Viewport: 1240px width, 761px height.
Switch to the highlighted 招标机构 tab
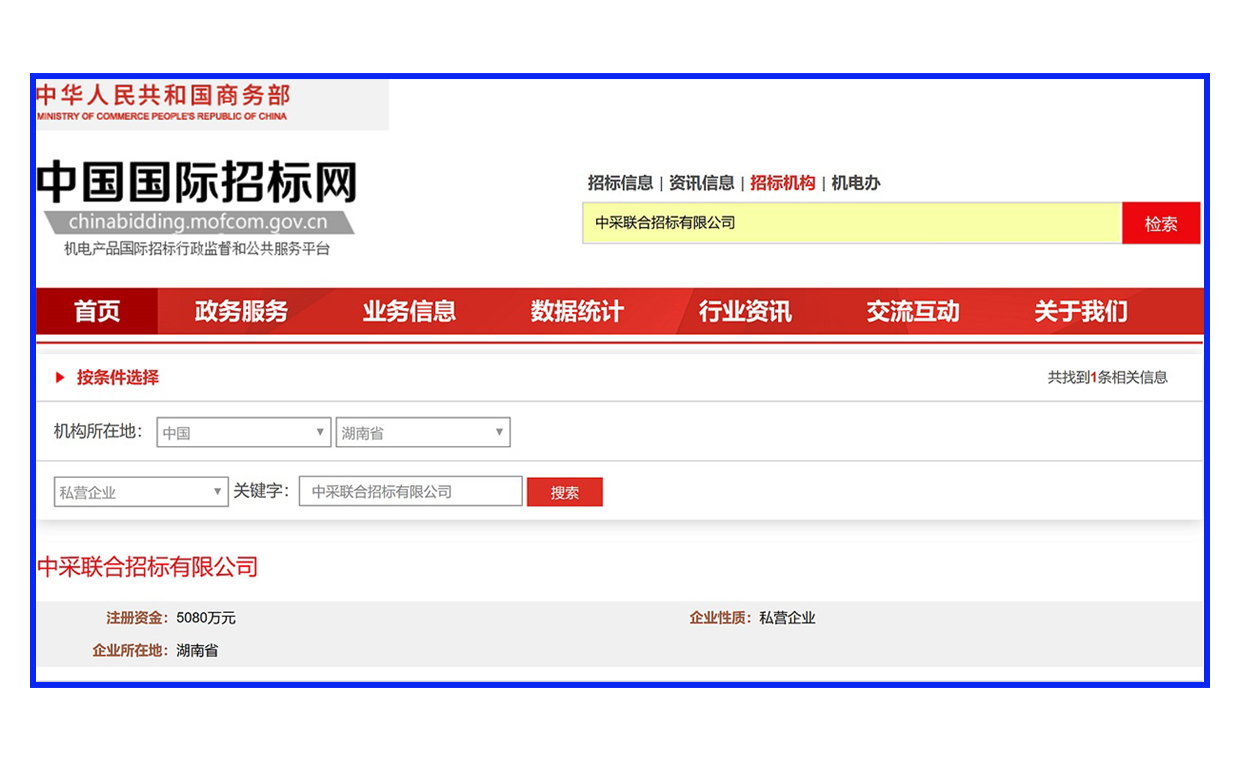click(782, 183)
